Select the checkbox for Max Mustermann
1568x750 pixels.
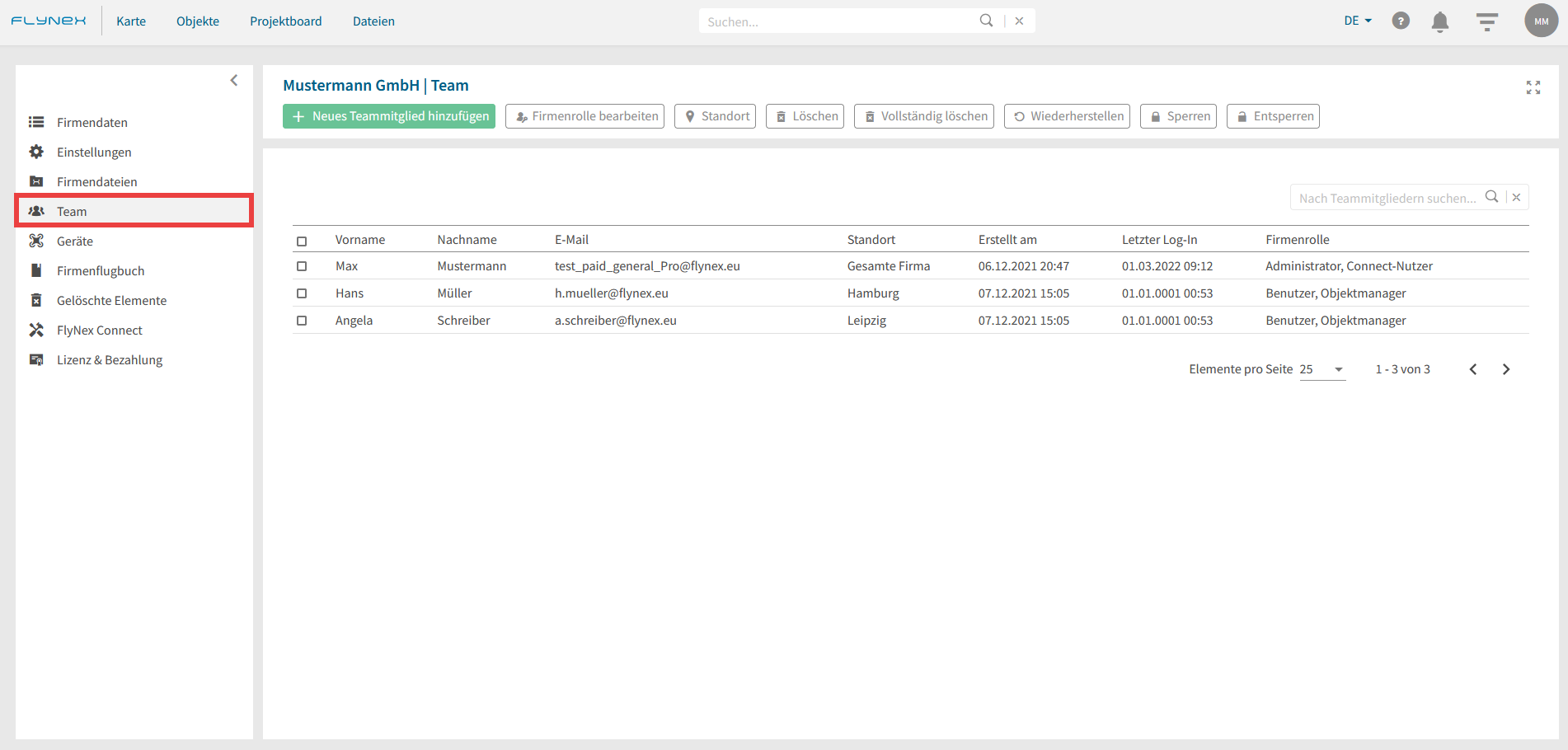[302, 266]
